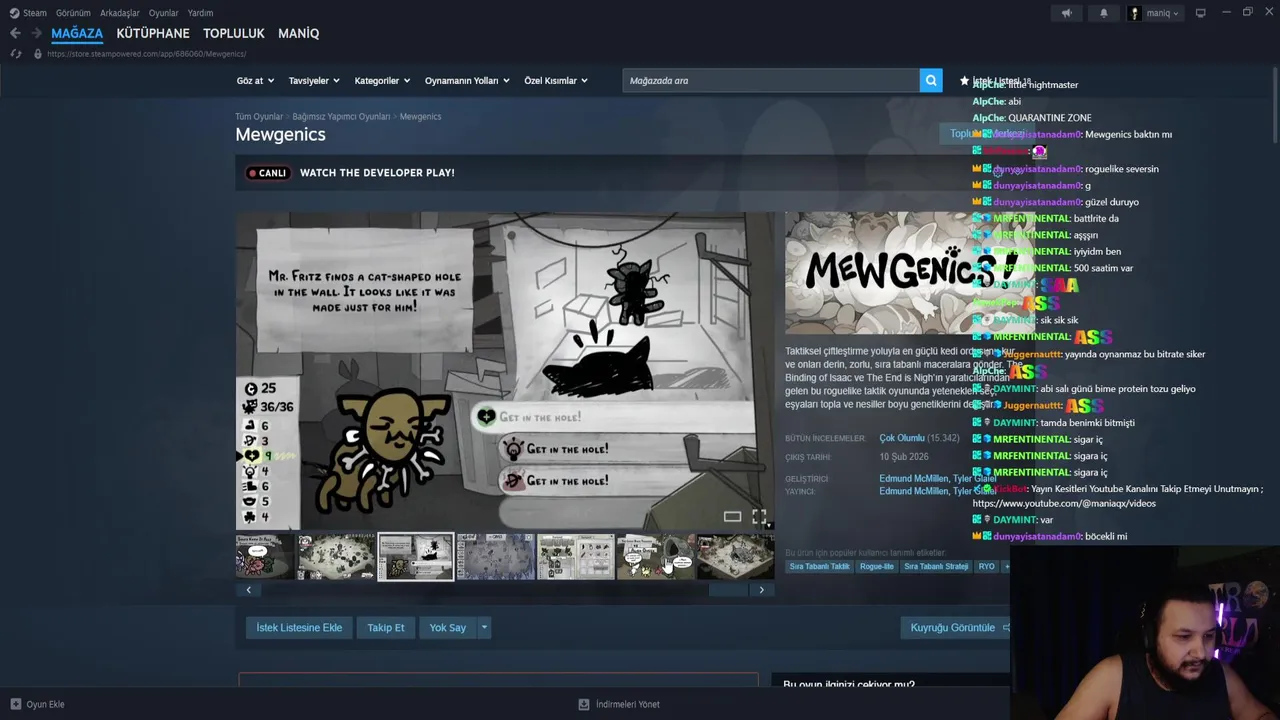1280x720 pixels.
Task: Open the MANİQ profile tab
Action: click(x=299, y=33)
